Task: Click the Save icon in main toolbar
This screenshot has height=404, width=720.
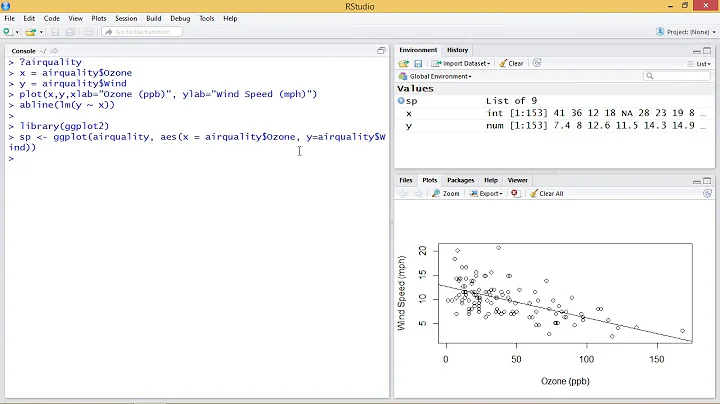Action: (x=55, y=32)
